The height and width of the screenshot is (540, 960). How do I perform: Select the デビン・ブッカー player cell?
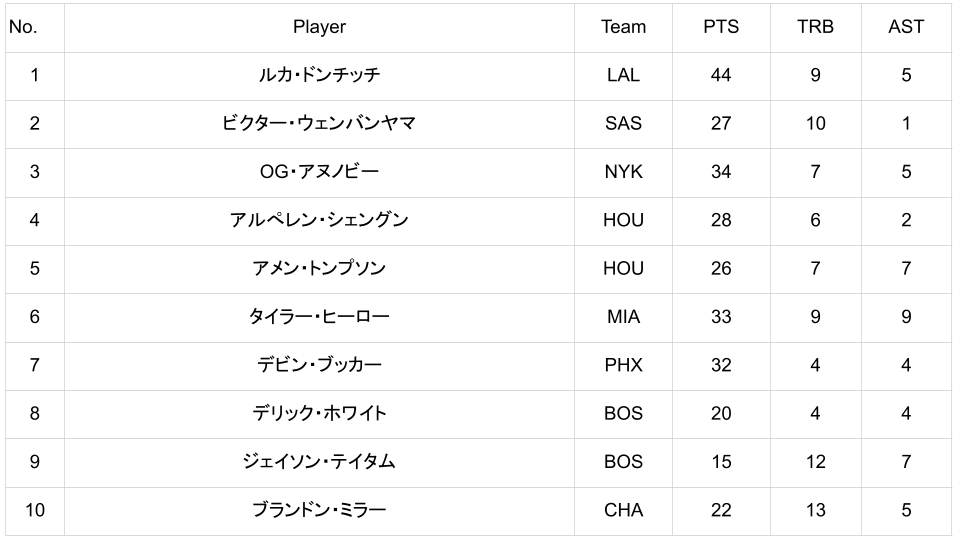[319, 365]
